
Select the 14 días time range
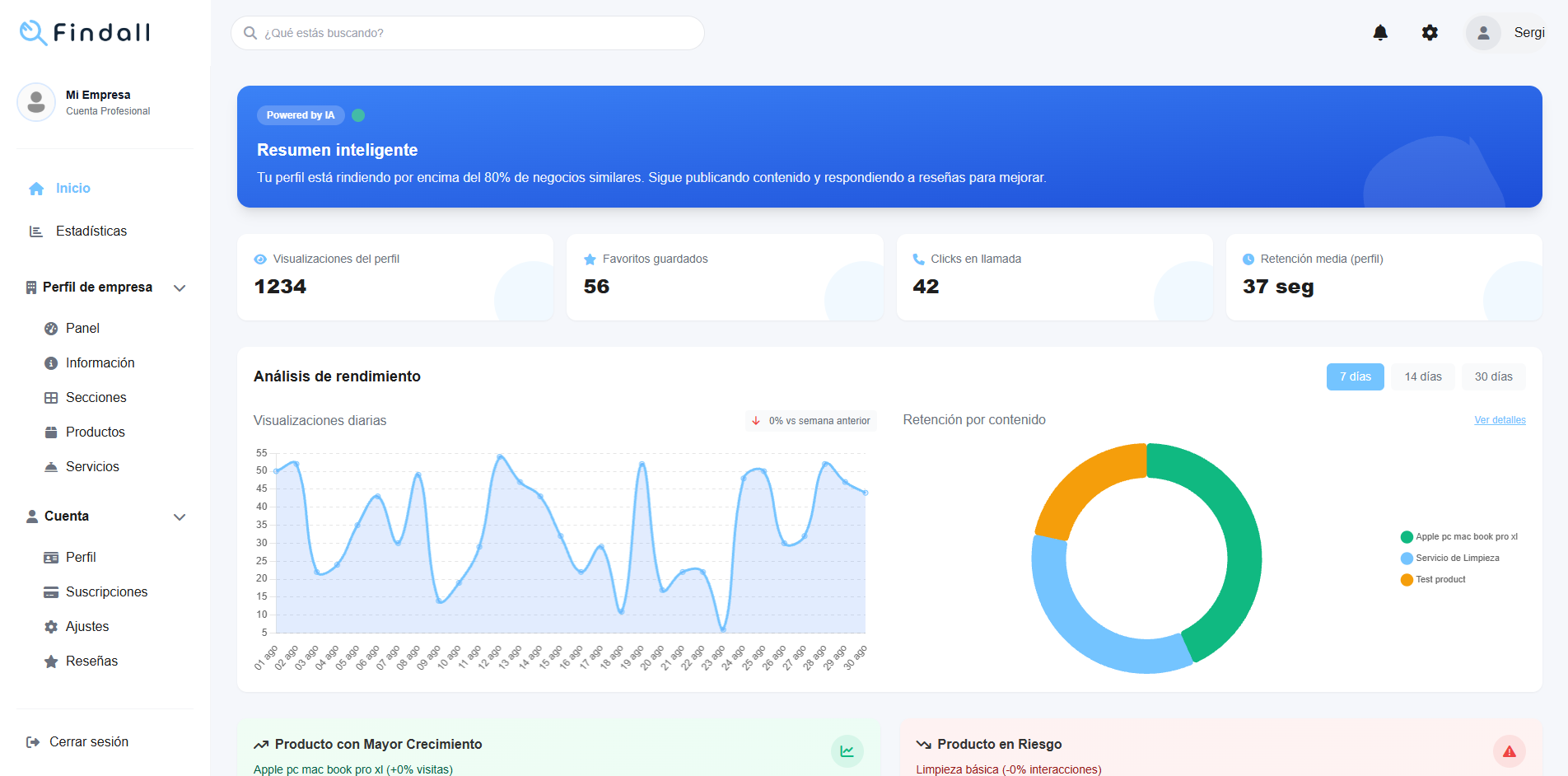[x=1422, y=376]
